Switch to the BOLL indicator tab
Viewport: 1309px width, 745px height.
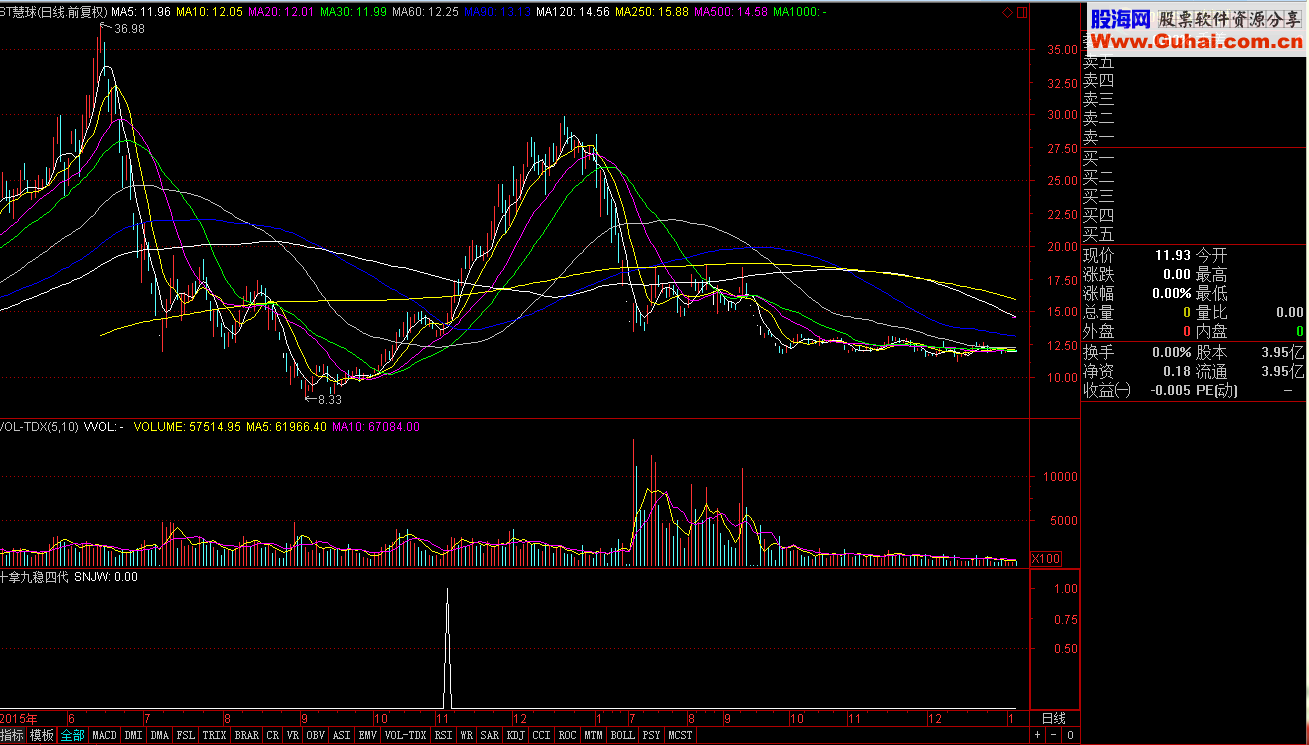point(622,735)
